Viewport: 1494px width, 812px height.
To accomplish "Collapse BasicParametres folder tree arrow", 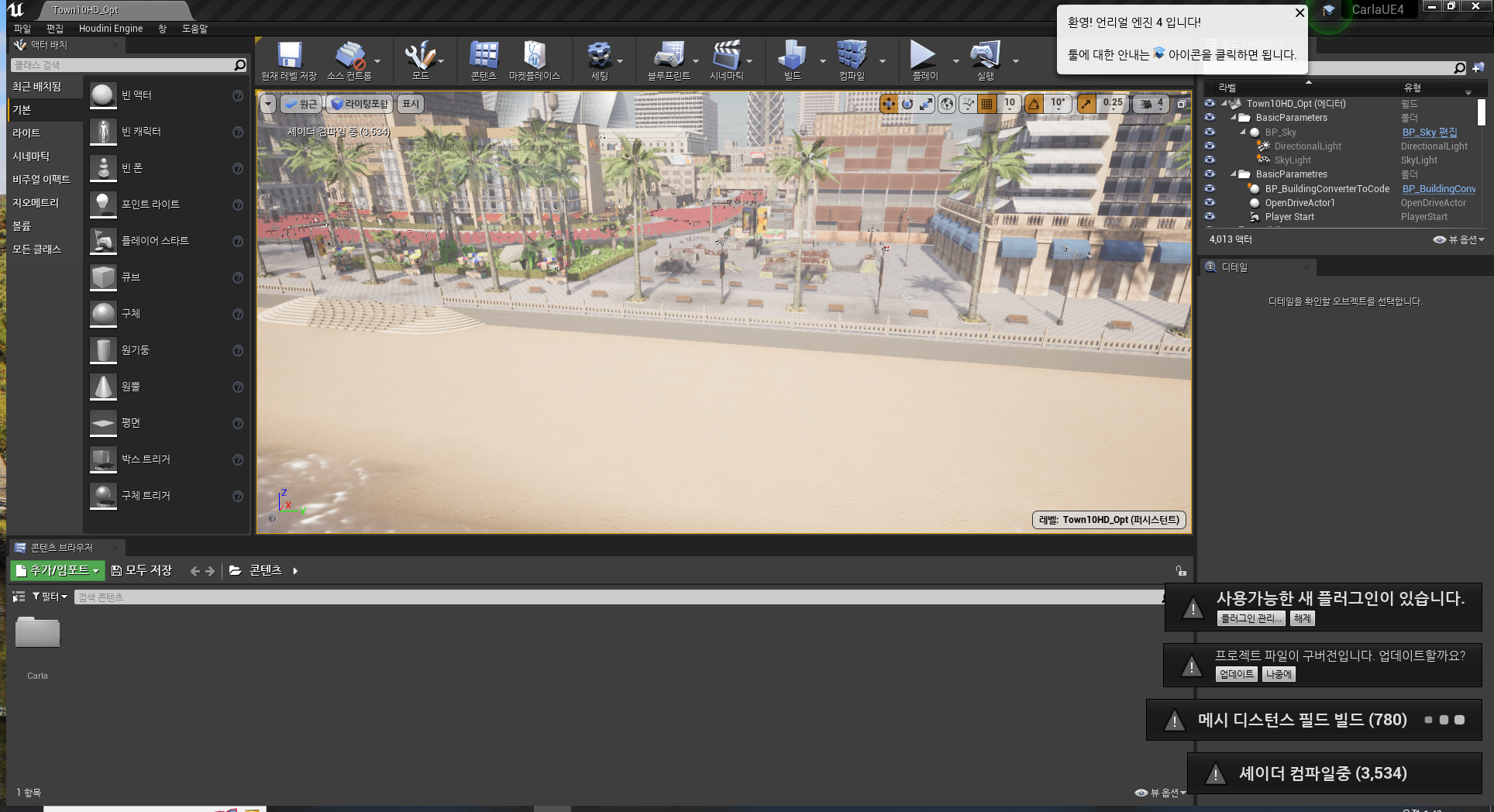I will tap(1234, 174).
